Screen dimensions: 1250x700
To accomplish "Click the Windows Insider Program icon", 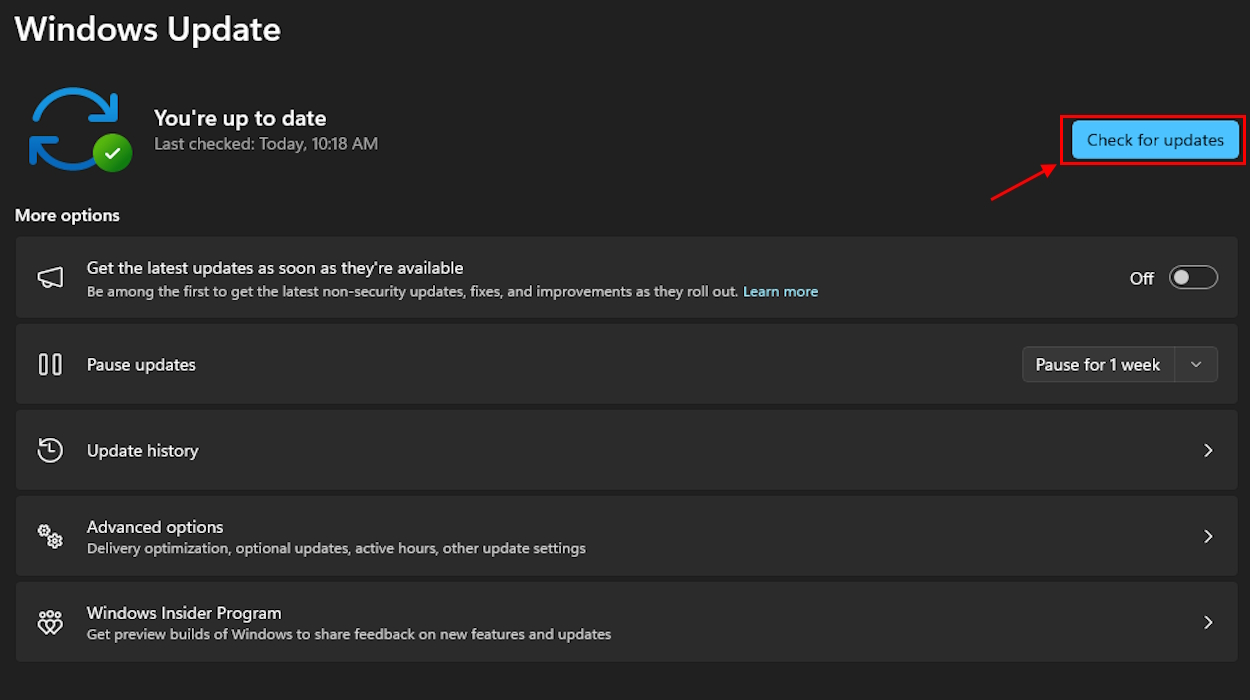I will click(x=50, y=622).
